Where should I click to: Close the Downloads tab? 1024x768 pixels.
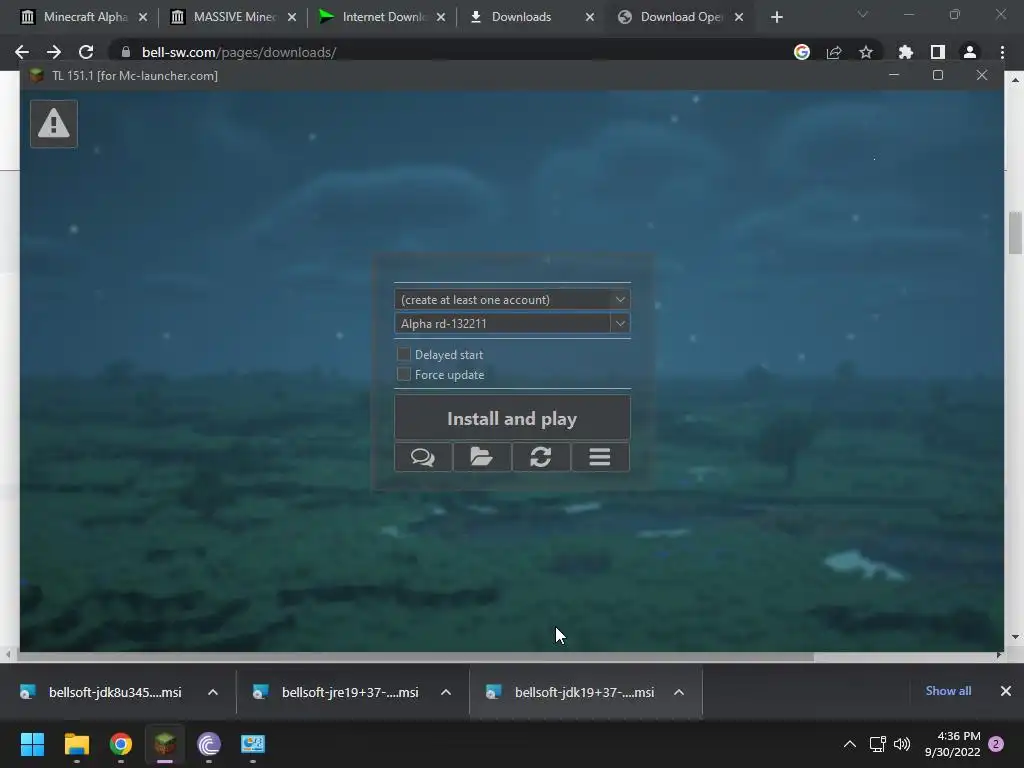tap(590, 17)
